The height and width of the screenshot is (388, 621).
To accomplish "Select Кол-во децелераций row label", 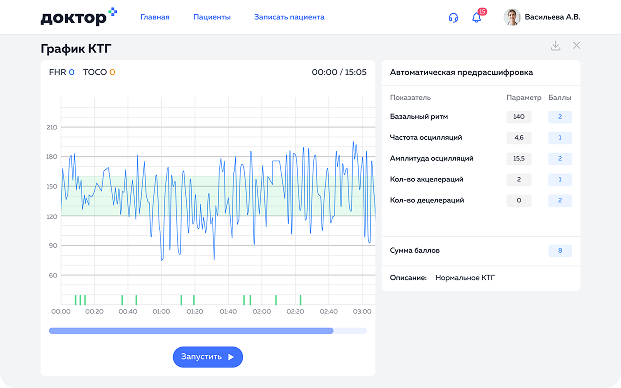I will click(427, 200).
